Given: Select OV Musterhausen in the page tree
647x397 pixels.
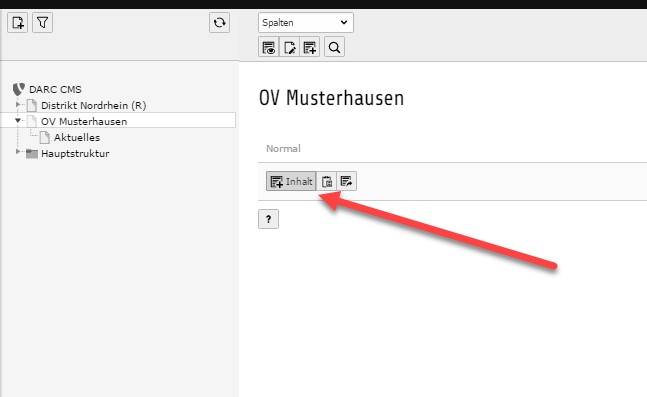Looking at the screenshot, I should pos(84,121).
